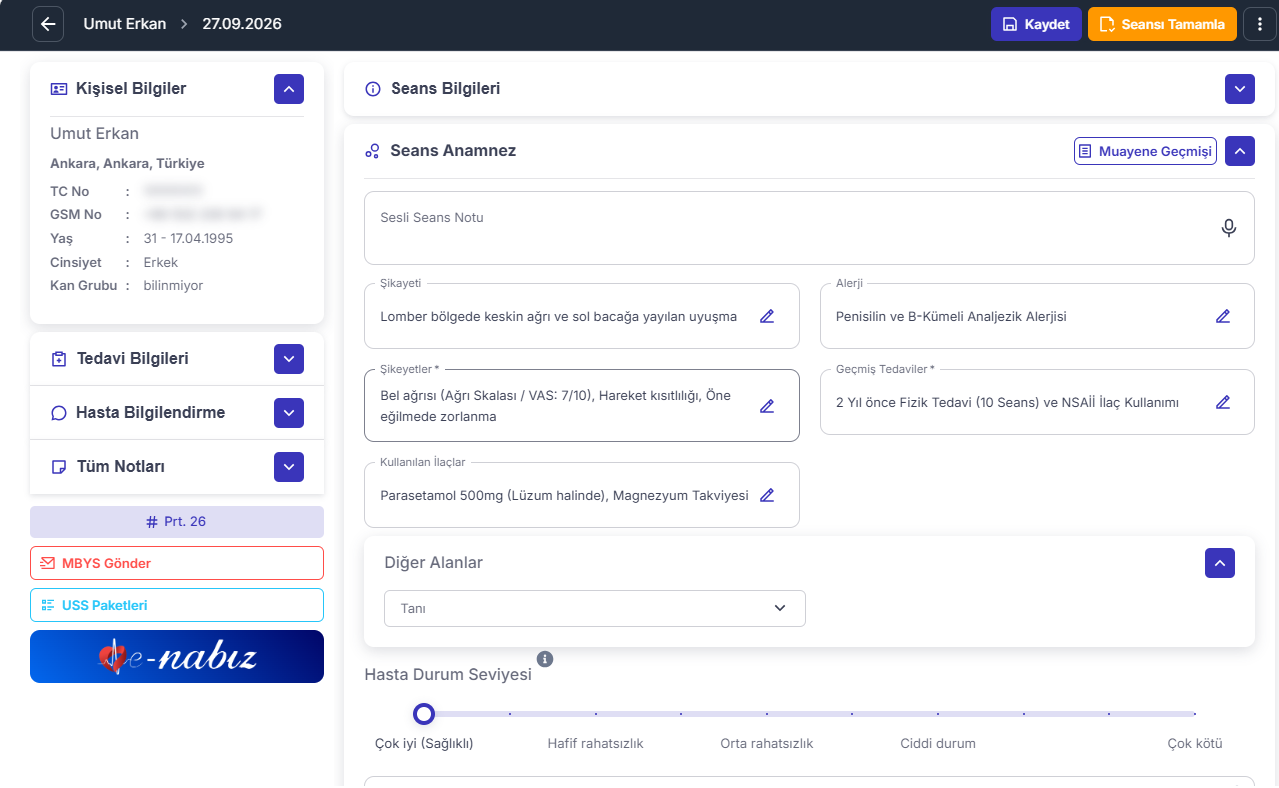The height and width of the screenshot is (788, 1279).
Task: Edit the Şikeyetler field with pencil icon
Action: [767, 406]
